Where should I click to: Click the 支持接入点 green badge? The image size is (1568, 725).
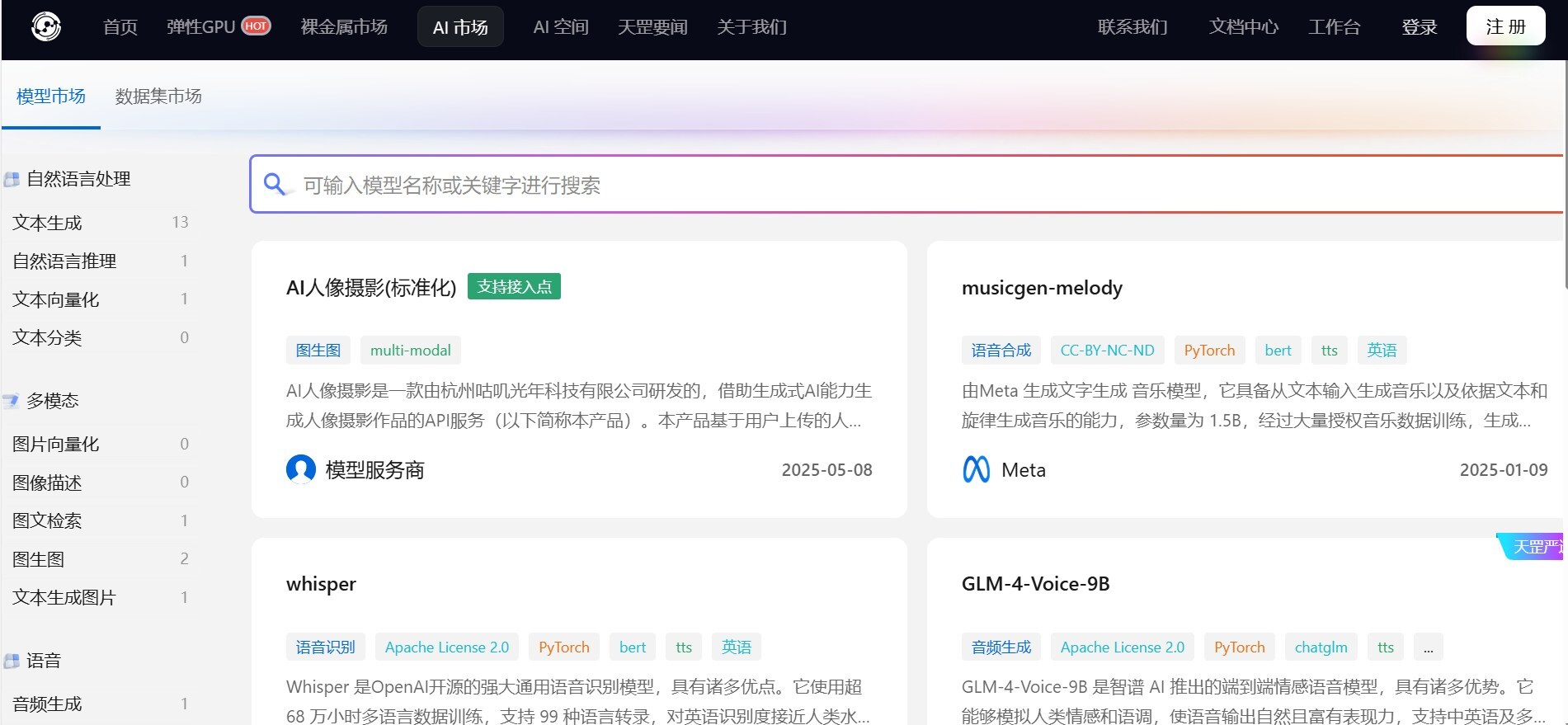[514, 286]
